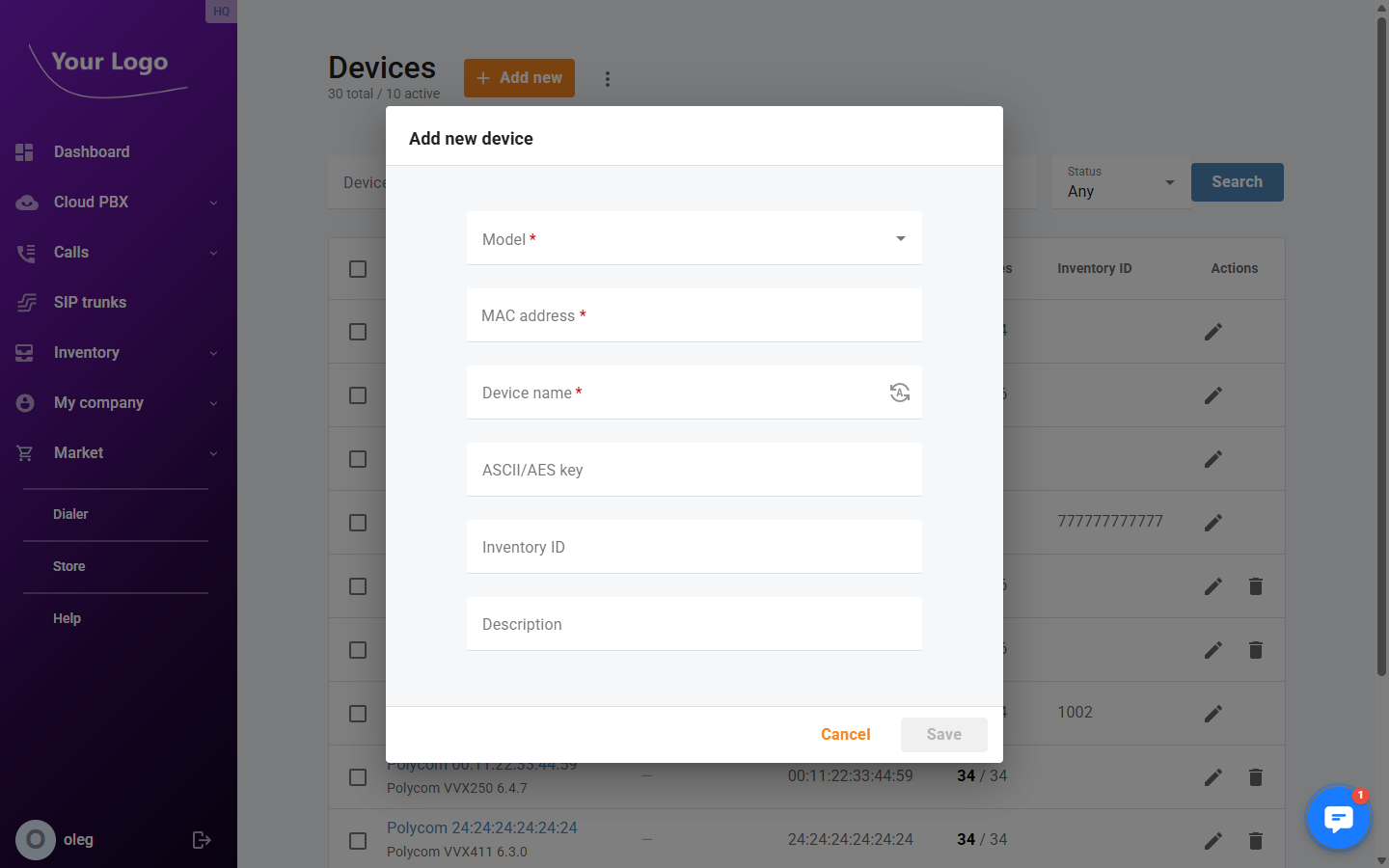Open the Status Any filter dropdown

point(1120,182)
